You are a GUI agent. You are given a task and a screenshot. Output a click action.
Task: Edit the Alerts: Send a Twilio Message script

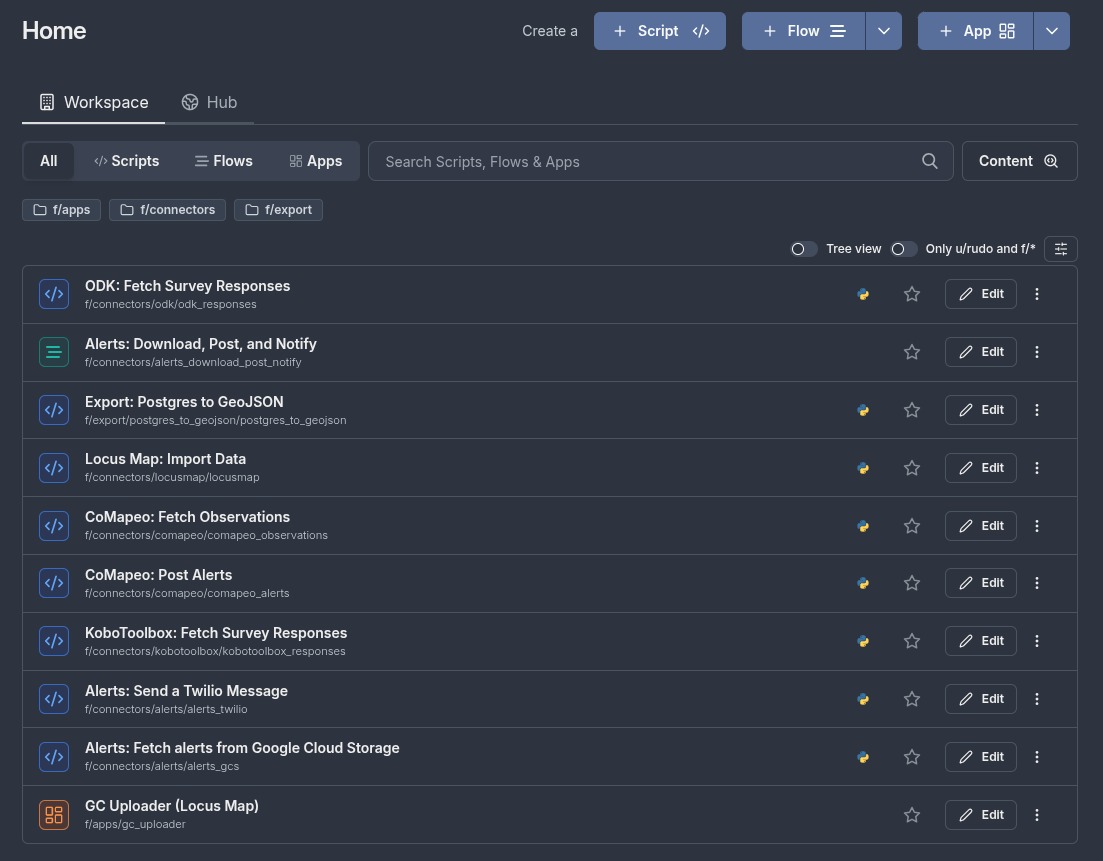[980, 699]
